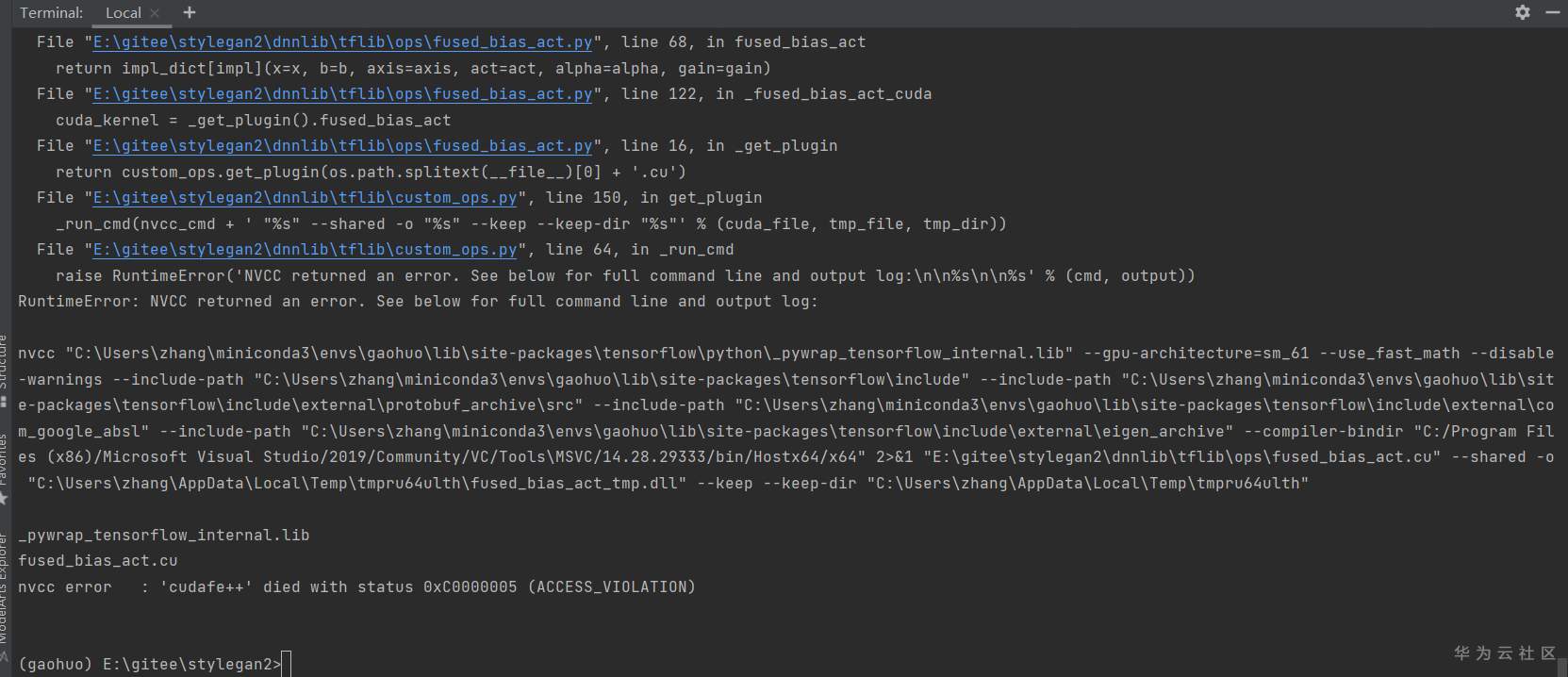Viewport: 1568px width, 677px height.
Task: Click the RuntimeError NVCC message line
Action: (418, 302)
